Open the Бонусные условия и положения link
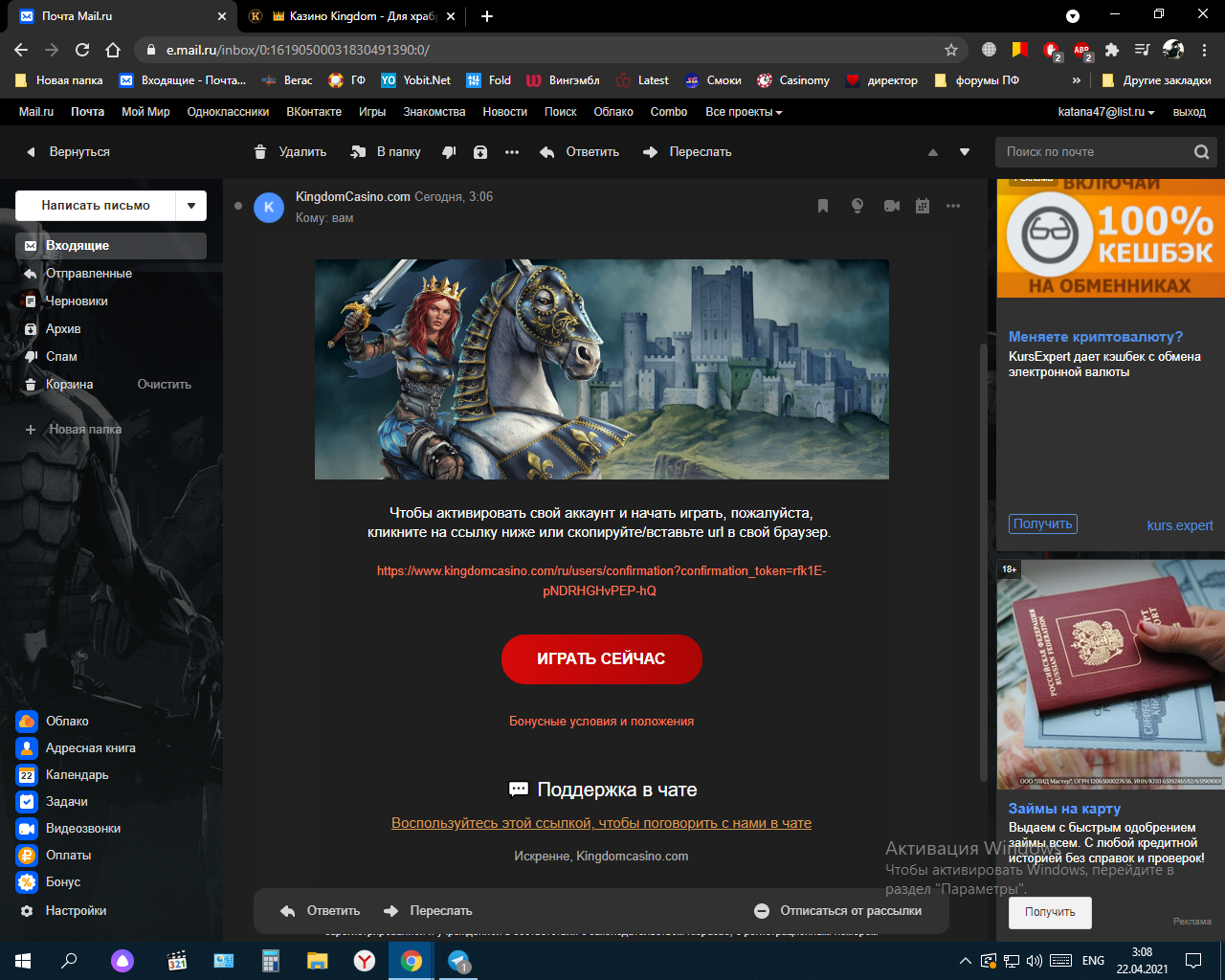The height and width of the screenshot is (980, 1225). tap(602, 722)
